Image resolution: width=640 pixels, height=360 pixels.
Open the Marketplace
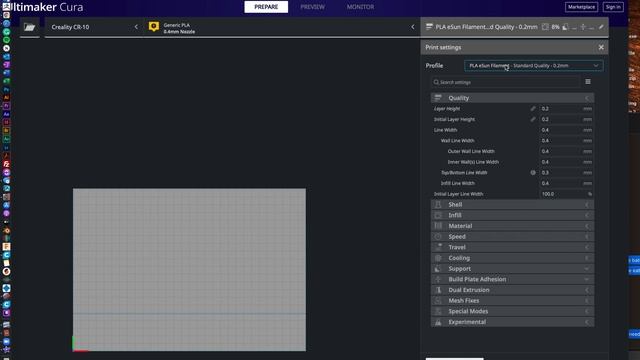tap(581, 7)
